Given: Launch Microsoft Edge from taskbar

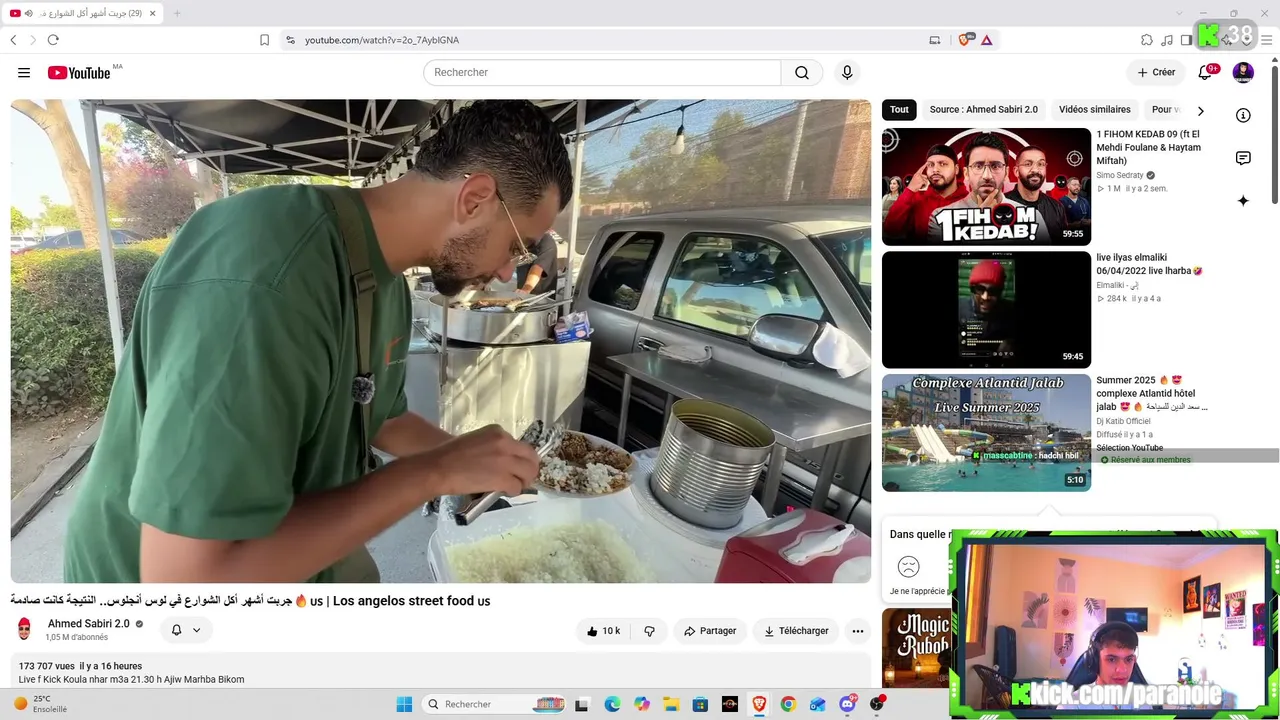Looking at the screenshot, I should [x=612, y=704].
